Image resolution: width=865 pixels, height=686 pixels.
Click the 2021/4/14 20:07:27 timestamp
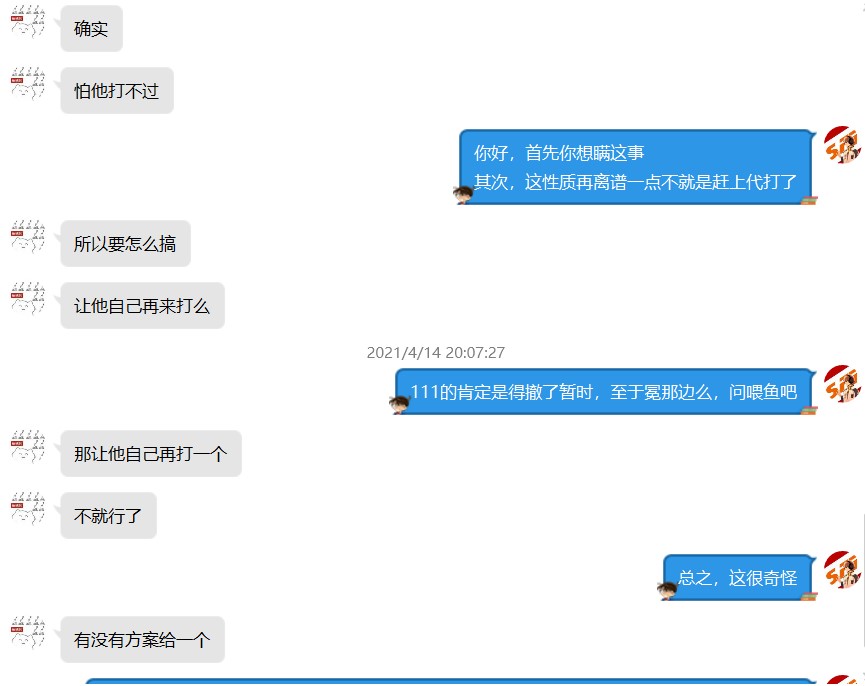pyautogui.click(x=436, y=352)
